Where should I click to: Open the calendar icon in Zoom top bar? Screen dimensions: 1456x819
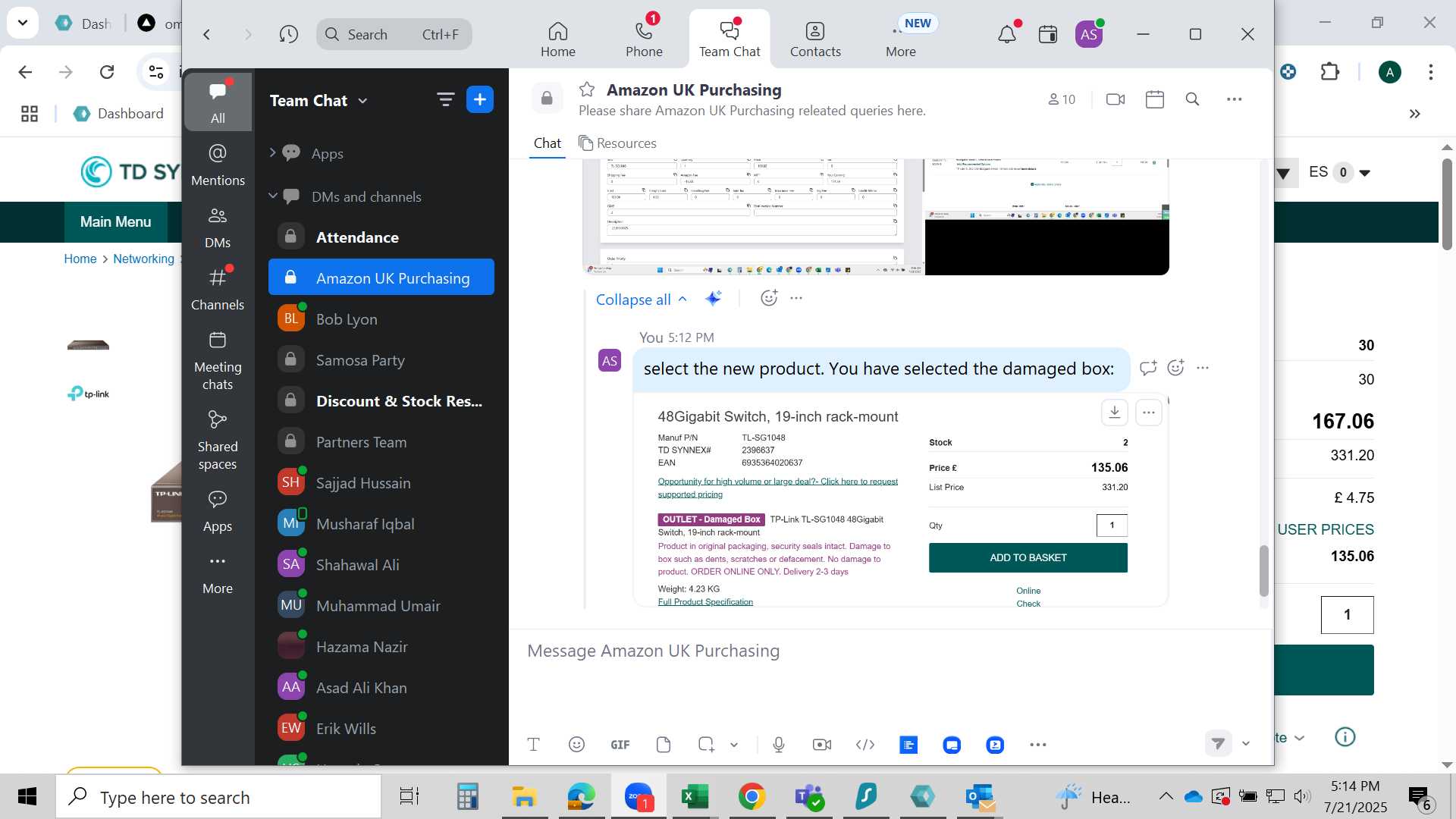[x=1048, y=34]
